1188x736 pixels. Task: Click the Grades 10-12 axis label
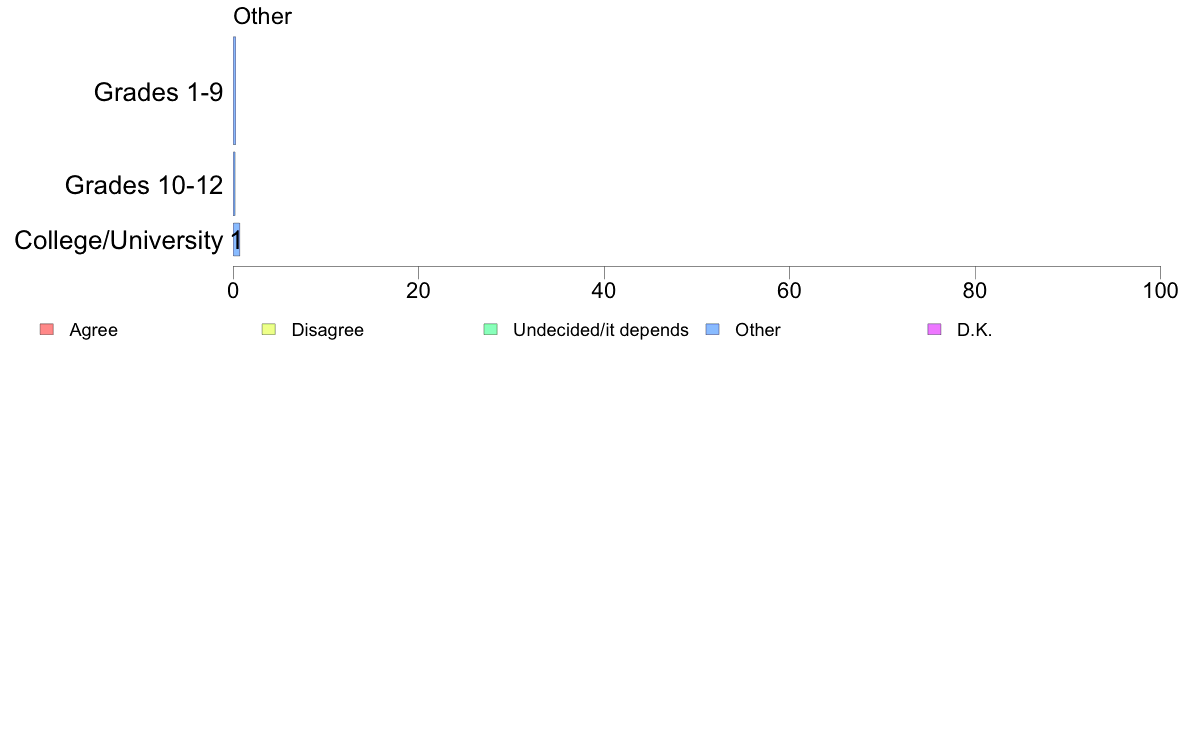pyautogui.click(x=144, y=185)
